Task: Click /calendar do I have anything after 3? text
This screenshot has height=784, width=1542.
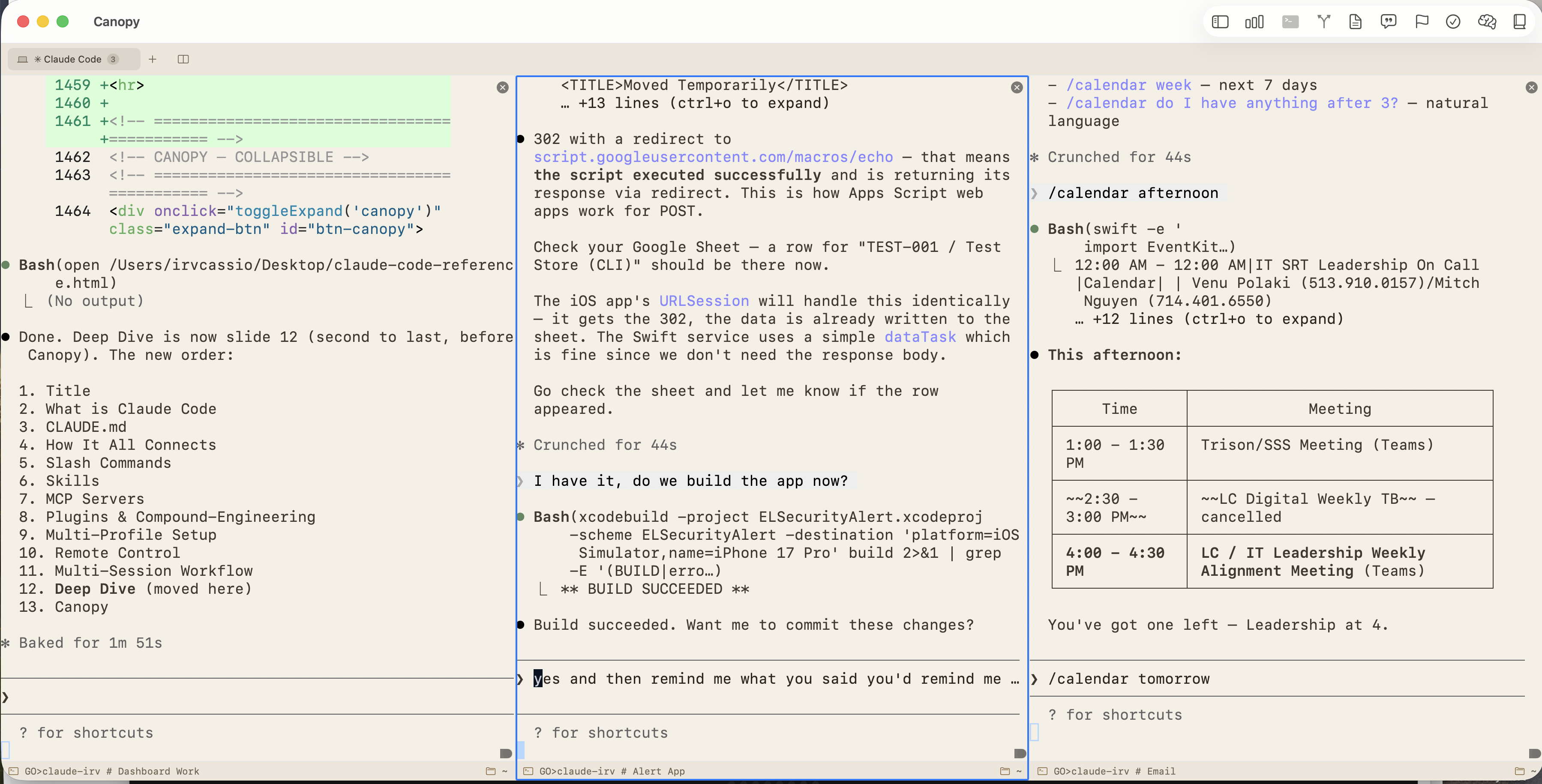Action: pyautogui.click(x=1232, y=103)
